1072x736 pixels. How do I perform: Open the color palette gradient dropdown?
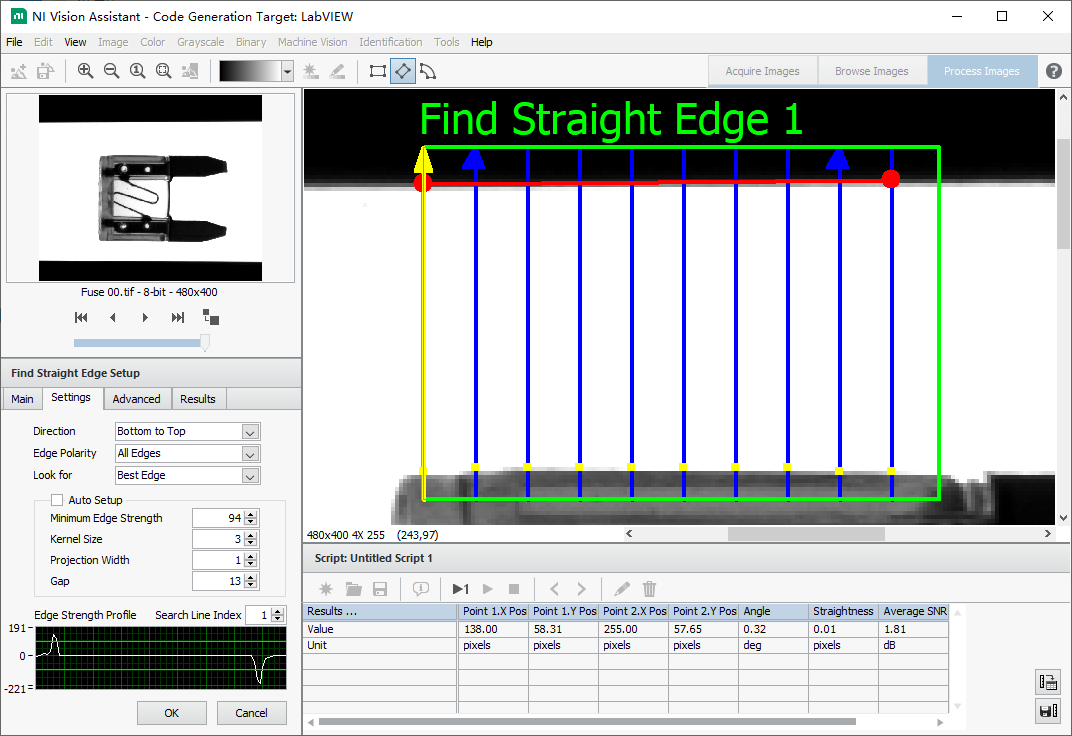(x=288, y=71)
